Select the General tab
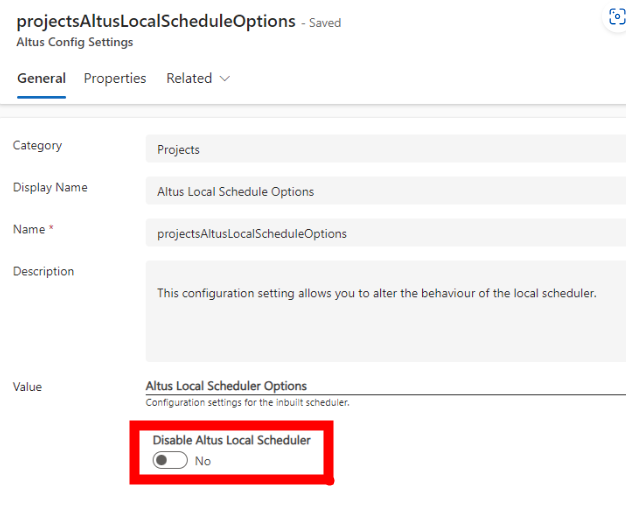Viewport: 626px width, 512px height. click(42, 78)
